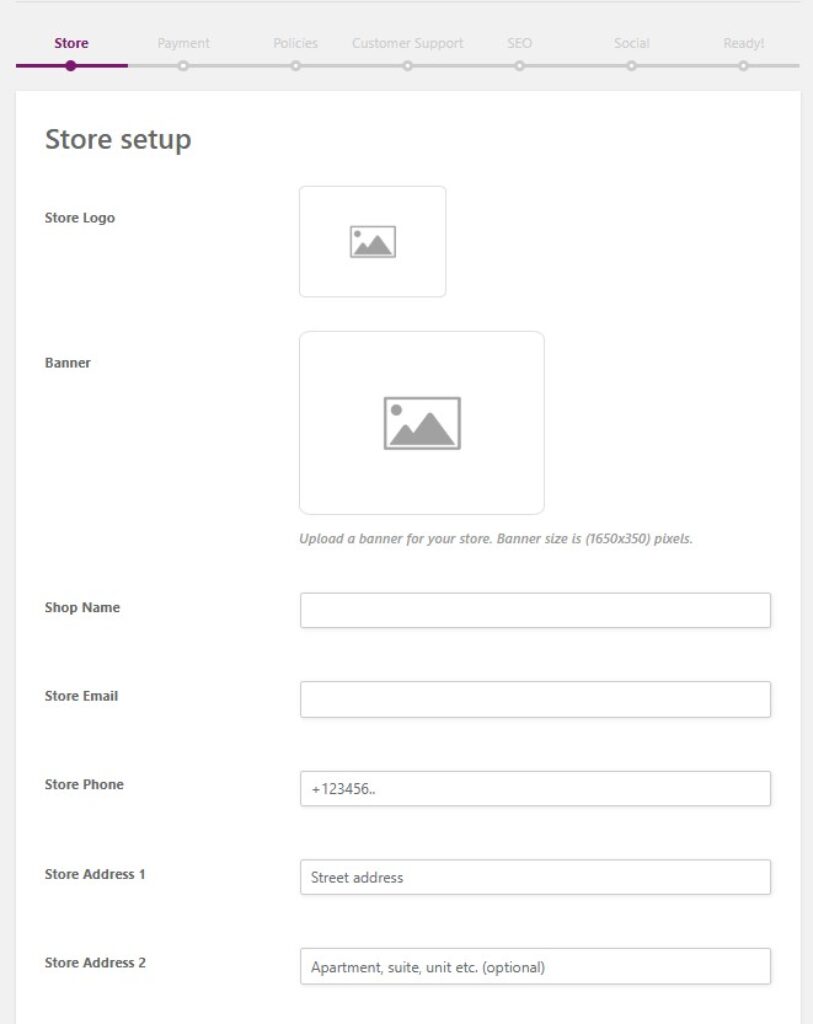Image resolution: width=813 pixels, height=1024 pixels.
Task: Click the Payment step progress dot
Action: point(183,66)
